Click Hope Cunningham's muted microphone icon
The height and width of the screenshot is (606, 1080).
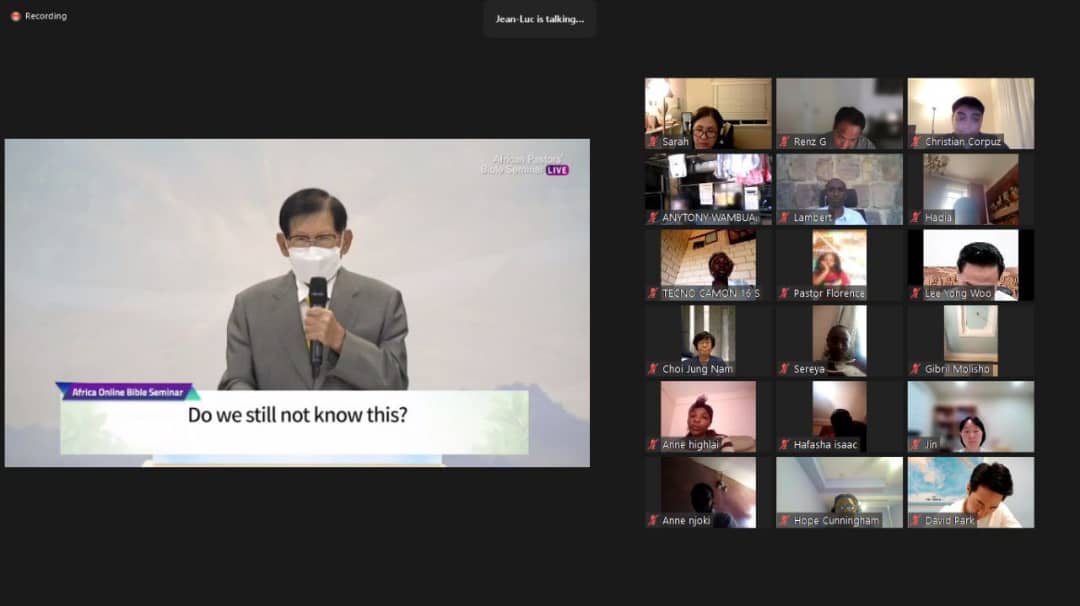point(785,521)
